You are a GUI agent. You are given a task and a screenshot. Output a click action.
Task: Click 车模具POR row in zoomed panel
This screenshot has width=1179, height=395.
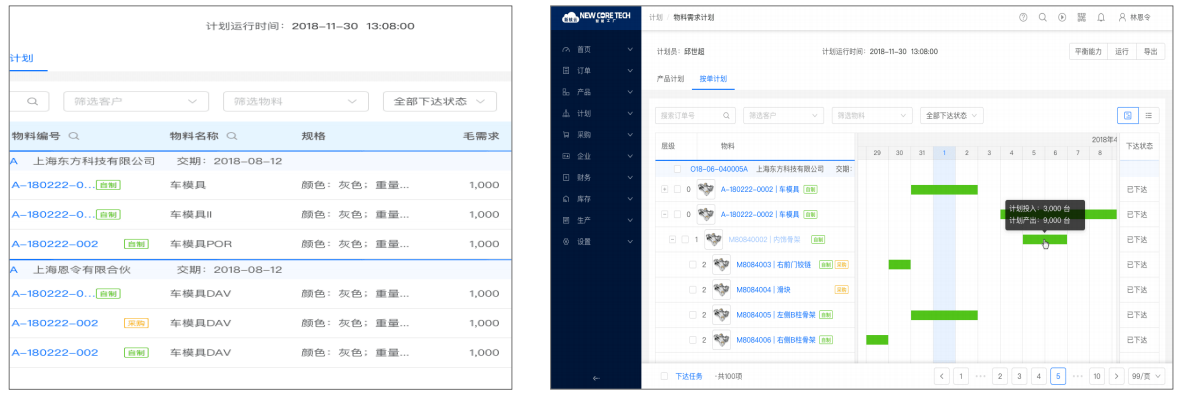259,244
